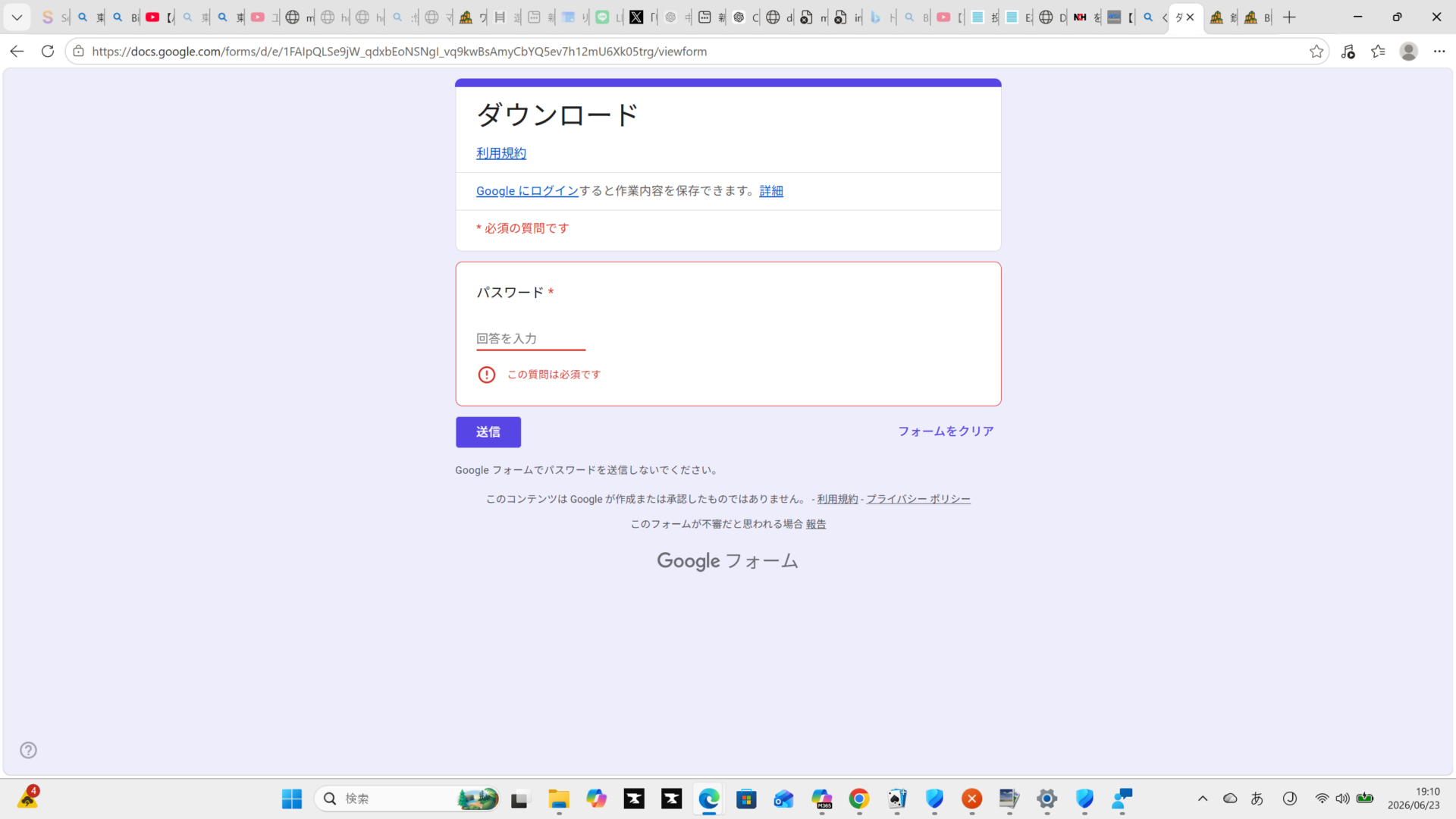Open the read aloud tool icon
Viewport: 1456px width, 819px height.
tap(1348, 51)
